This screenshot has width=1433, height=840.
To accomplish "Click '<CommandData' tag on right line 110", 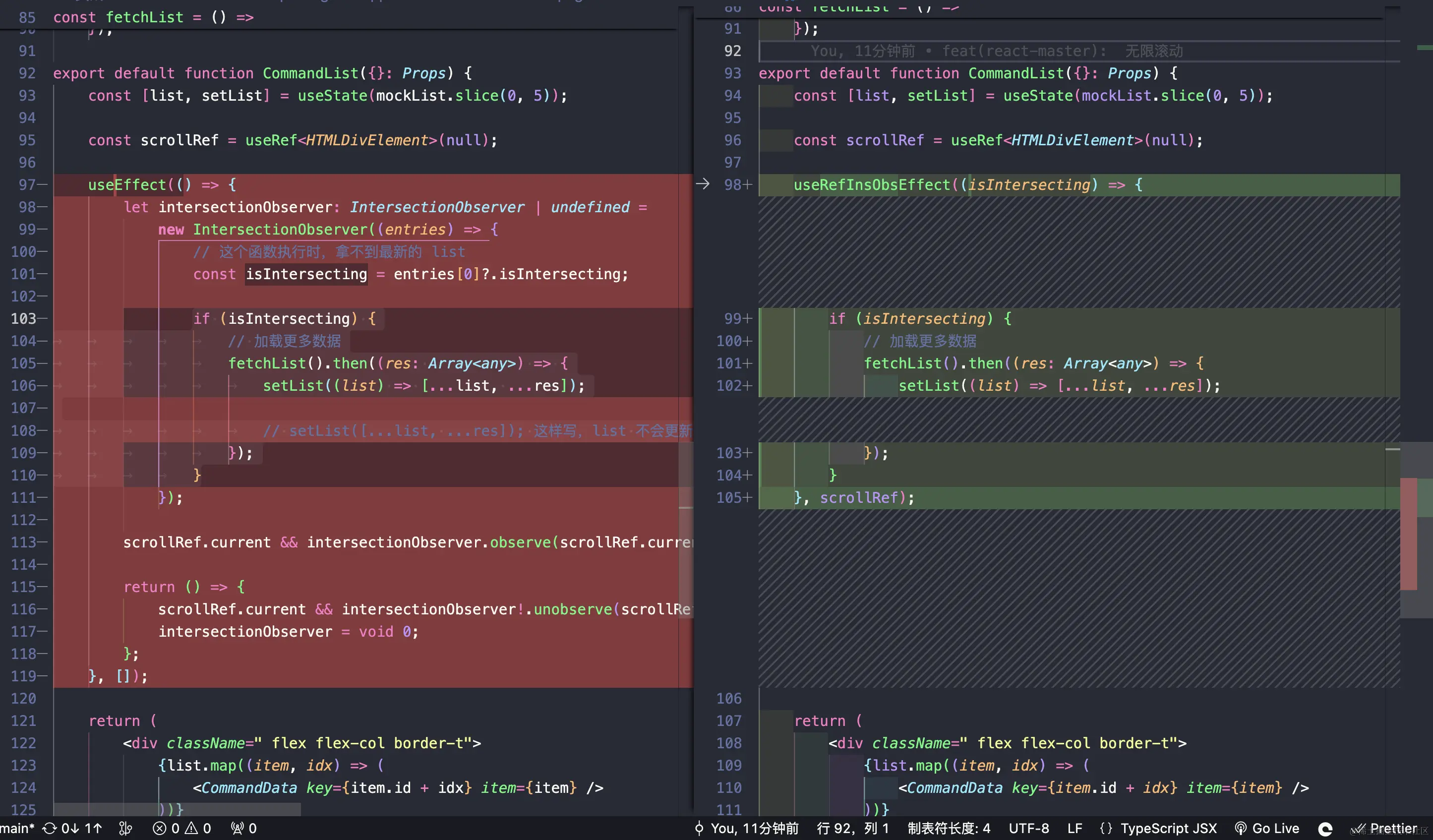I will [x=951, y=787].
